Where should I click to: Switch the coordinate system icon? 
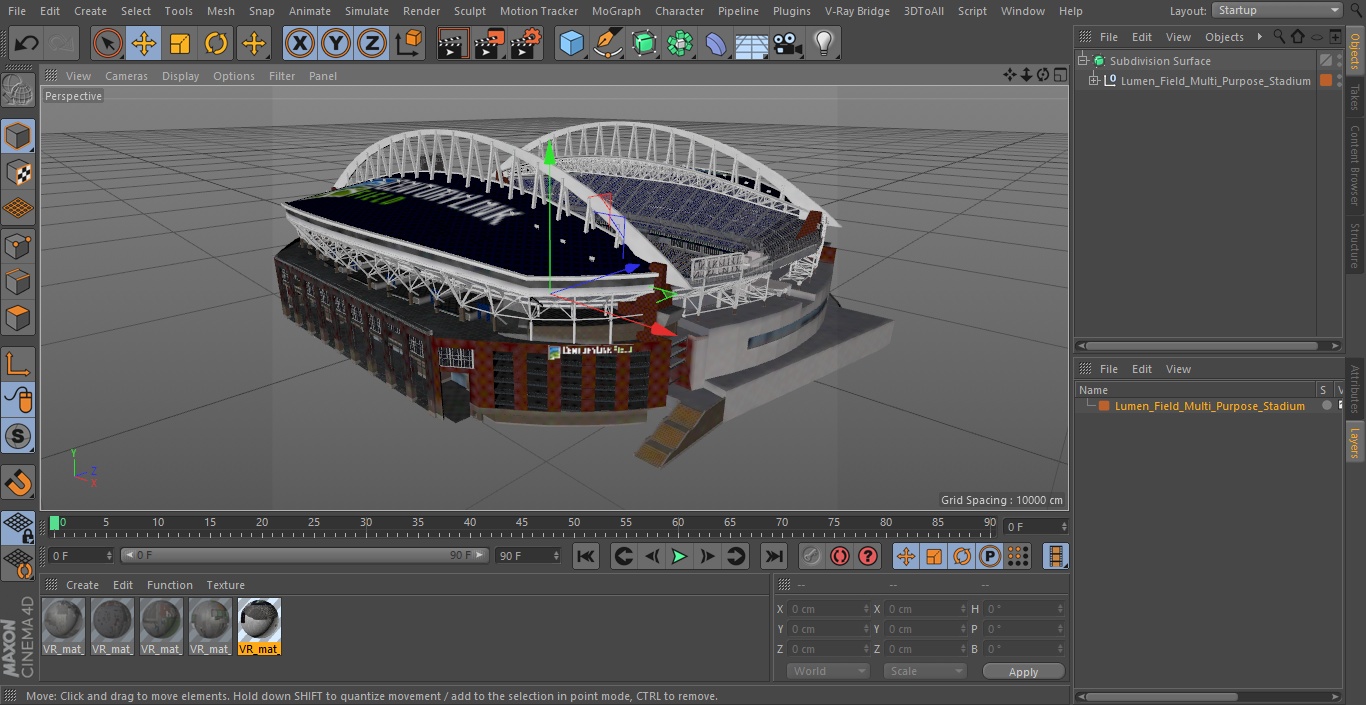tap(409, 43)
